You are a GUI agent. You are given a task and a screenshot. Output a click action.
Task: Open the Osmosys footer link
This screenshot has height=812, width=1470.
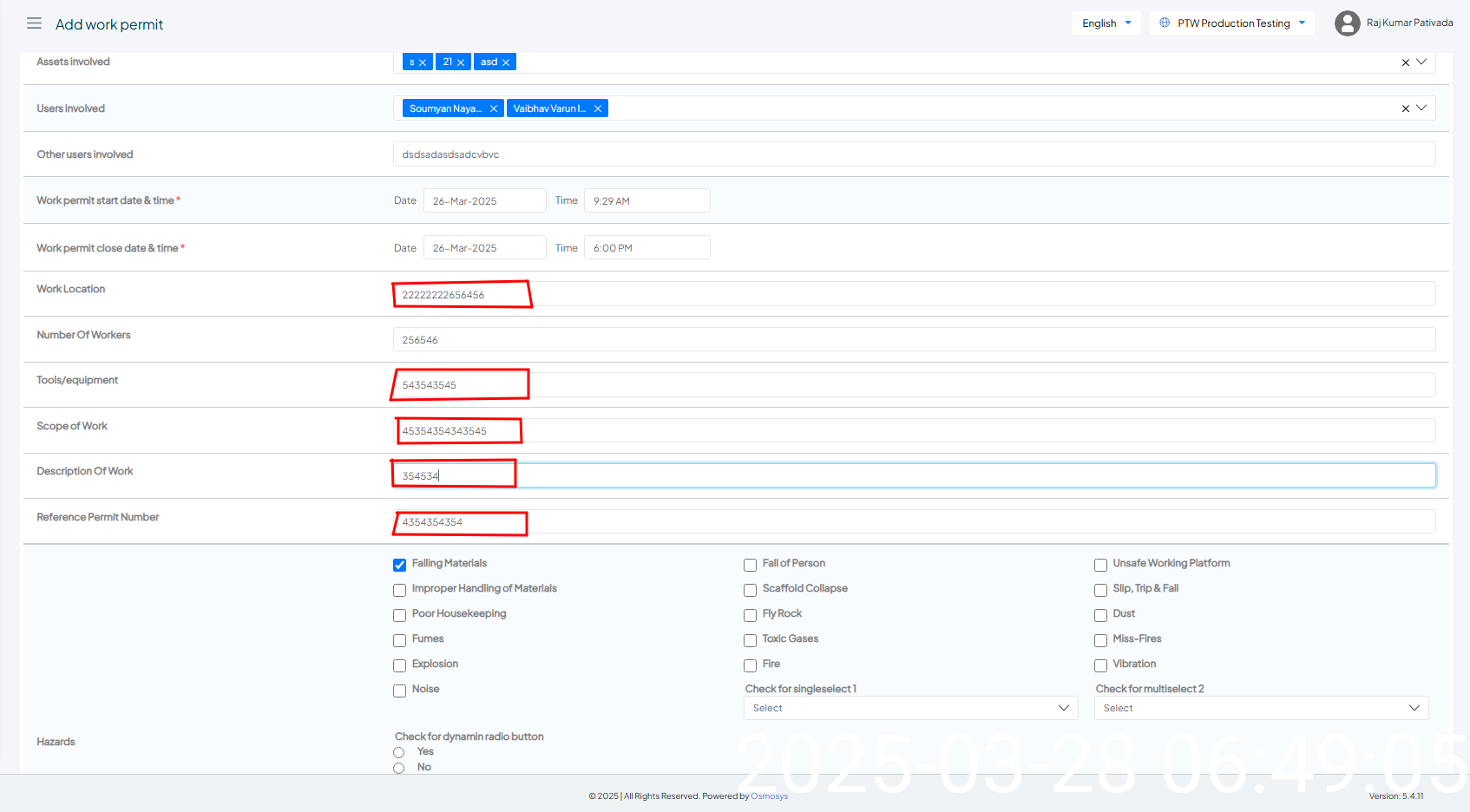(x=769, y=796)
